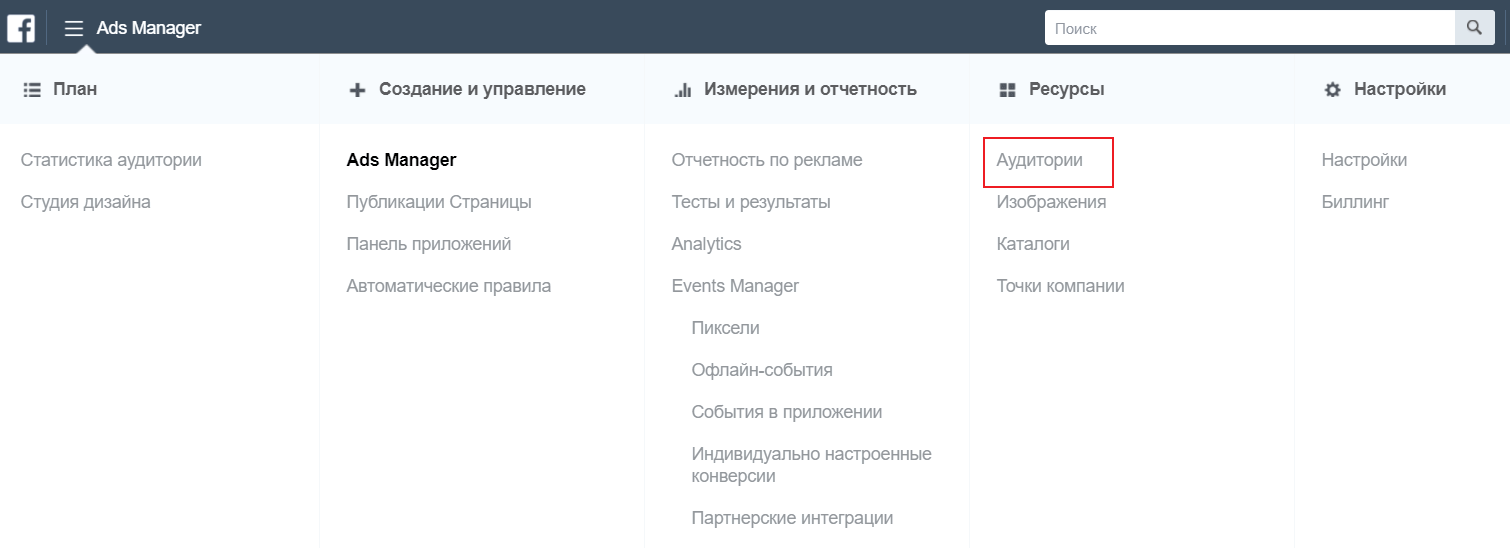Open Биллинг

(x=1355, y=202)
